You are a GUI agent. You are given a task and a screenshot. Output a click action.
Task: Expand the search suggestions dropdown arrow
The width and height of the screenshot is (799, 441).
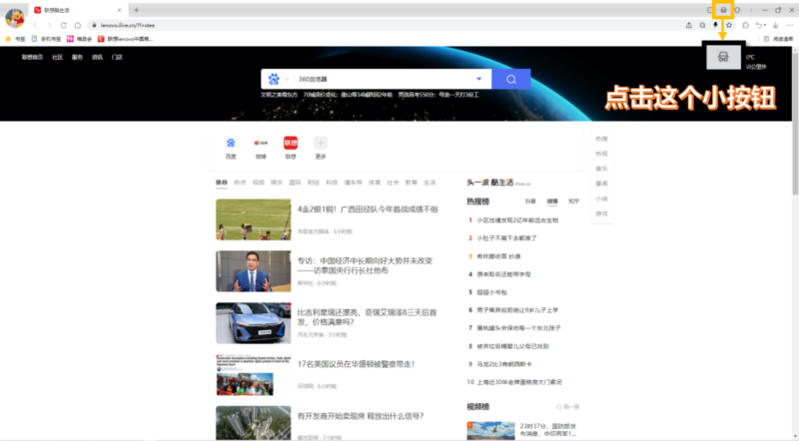point(479,79)
